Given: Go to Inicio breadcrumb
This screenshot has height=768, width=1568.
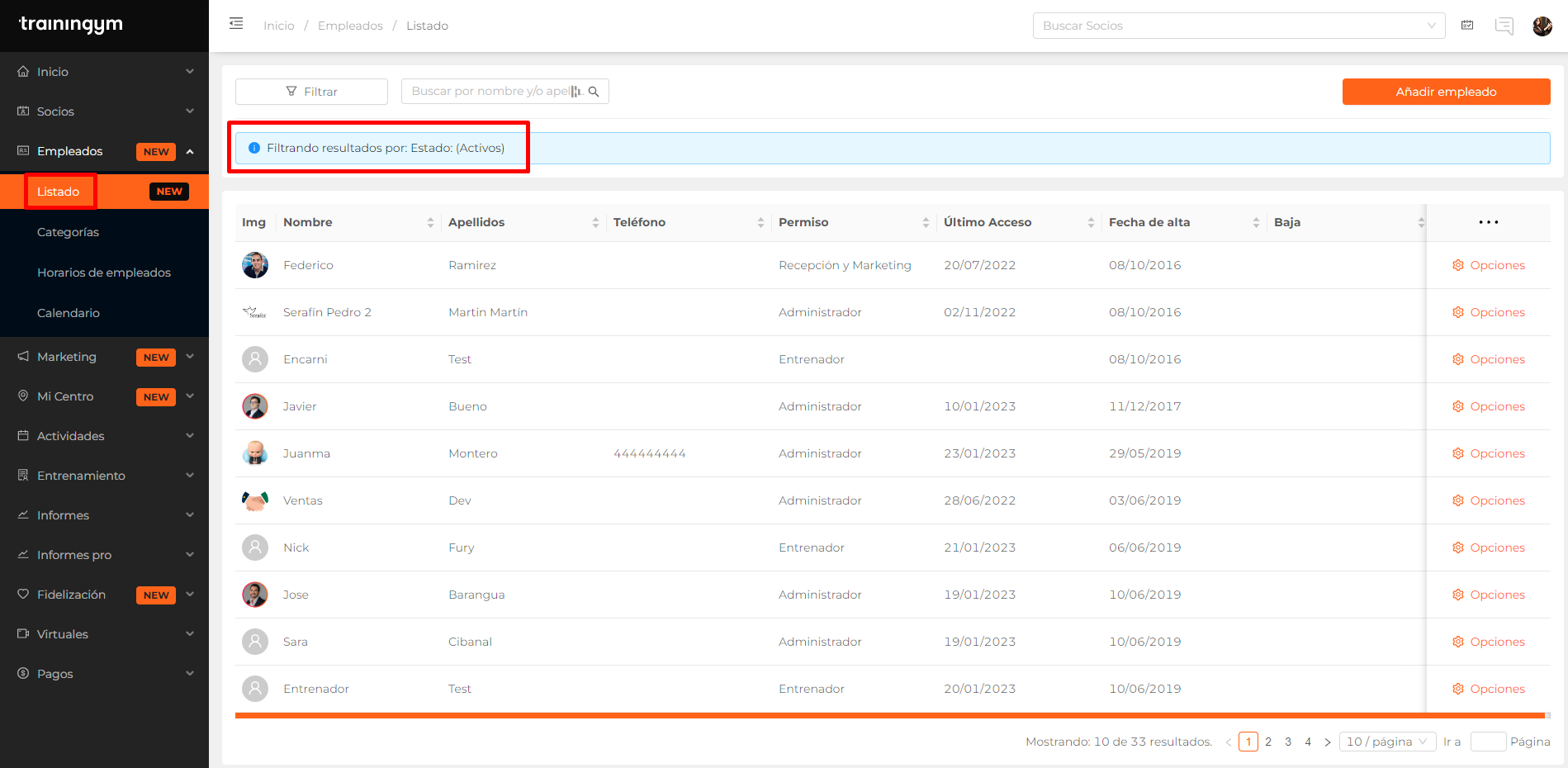Looking at the screenshot, I should [x=279, y=26].
